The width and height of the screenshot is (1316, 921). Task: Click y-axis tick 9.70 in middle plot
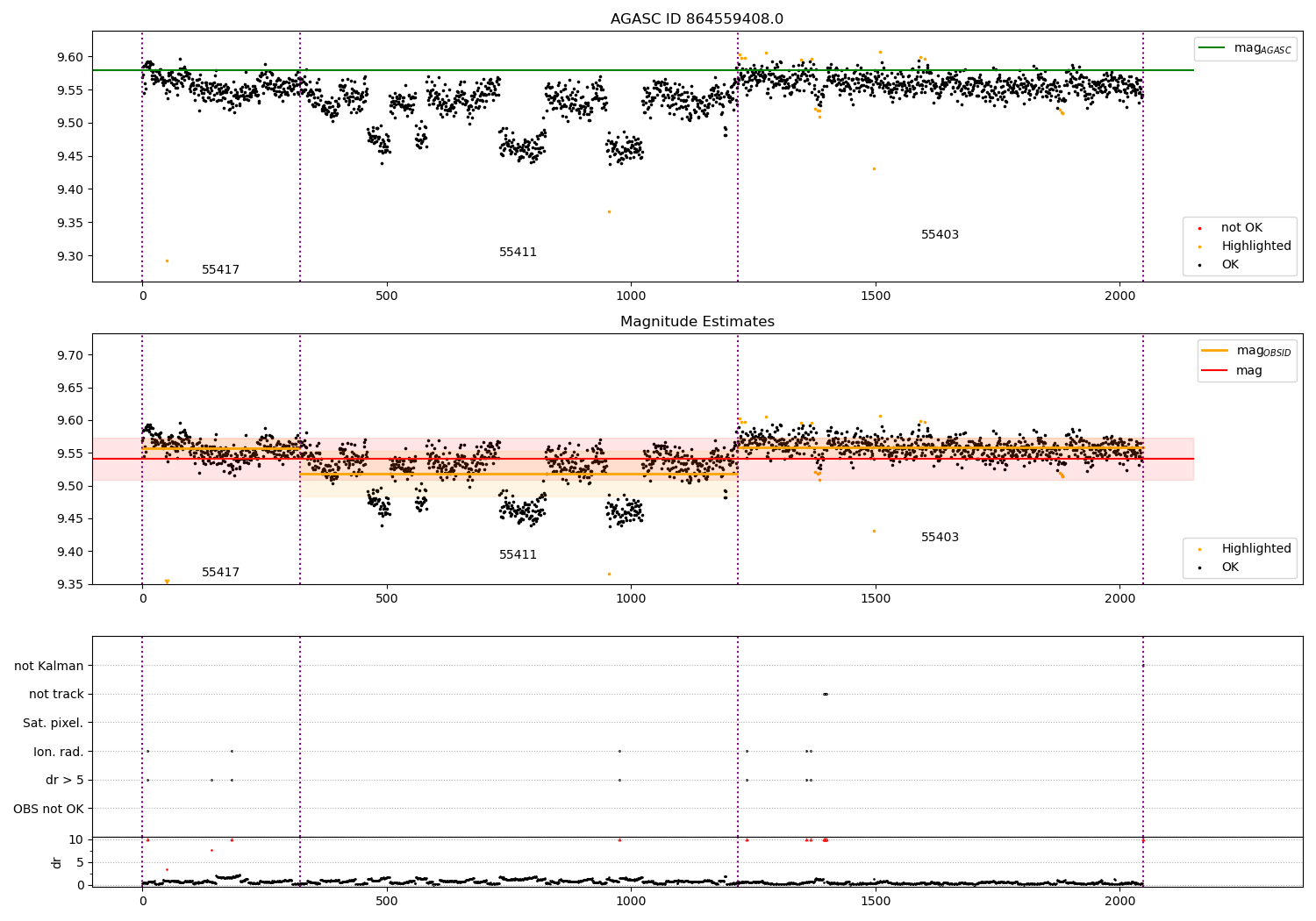pyautogui.click(x=72, y=355)
